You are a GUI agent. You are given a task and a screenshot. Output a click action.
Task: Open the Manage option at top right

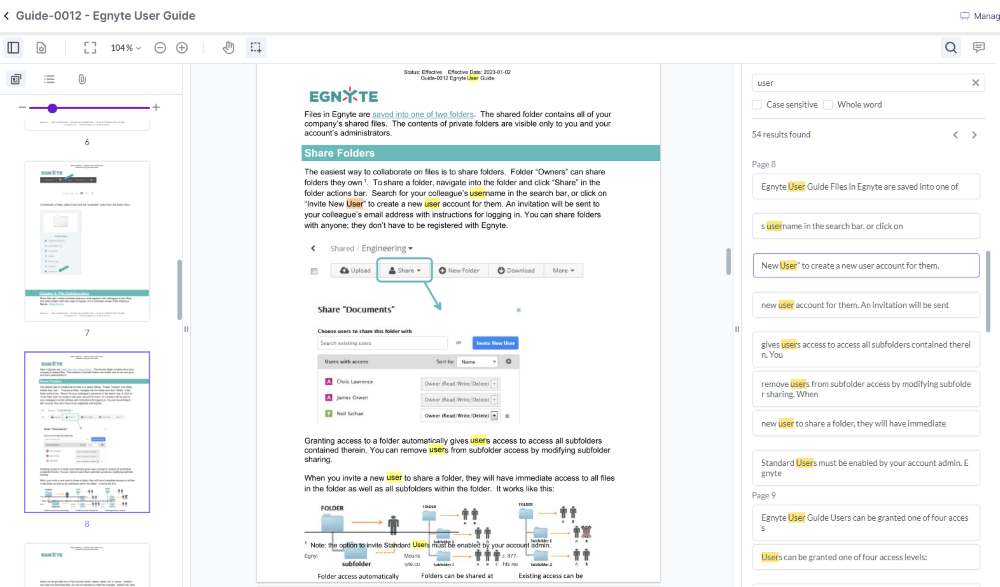point(980,16)
